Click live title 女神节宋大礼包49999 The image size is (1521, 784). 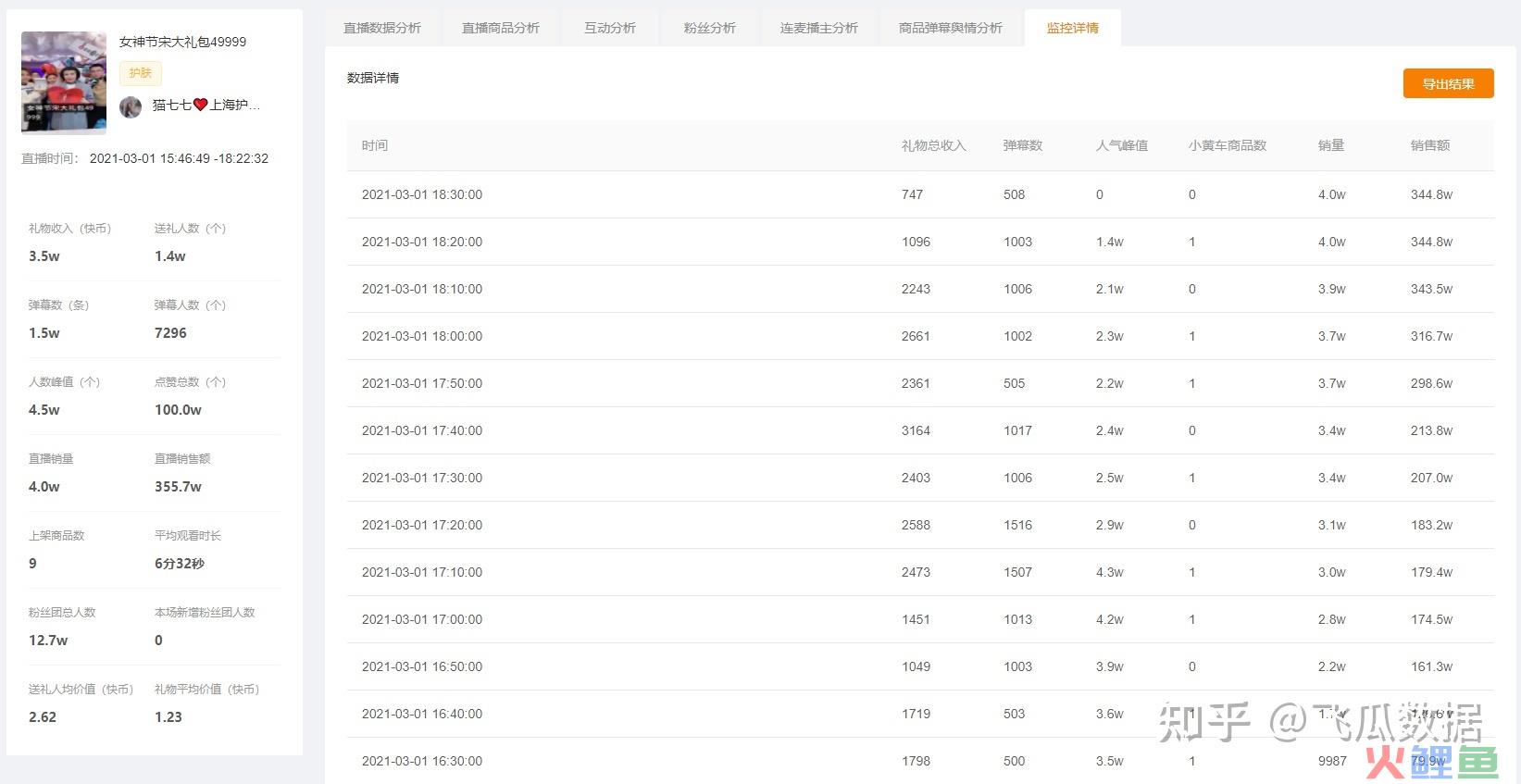[183, 42]
